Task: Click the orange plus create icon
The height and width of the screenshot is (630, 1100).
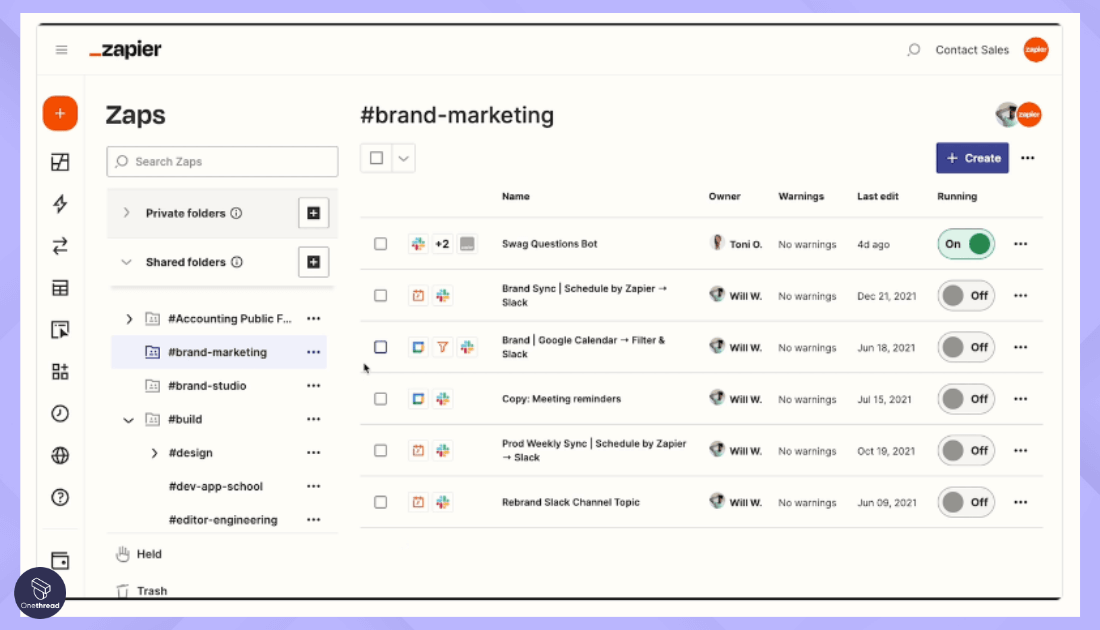Action: tap(60, 113)
